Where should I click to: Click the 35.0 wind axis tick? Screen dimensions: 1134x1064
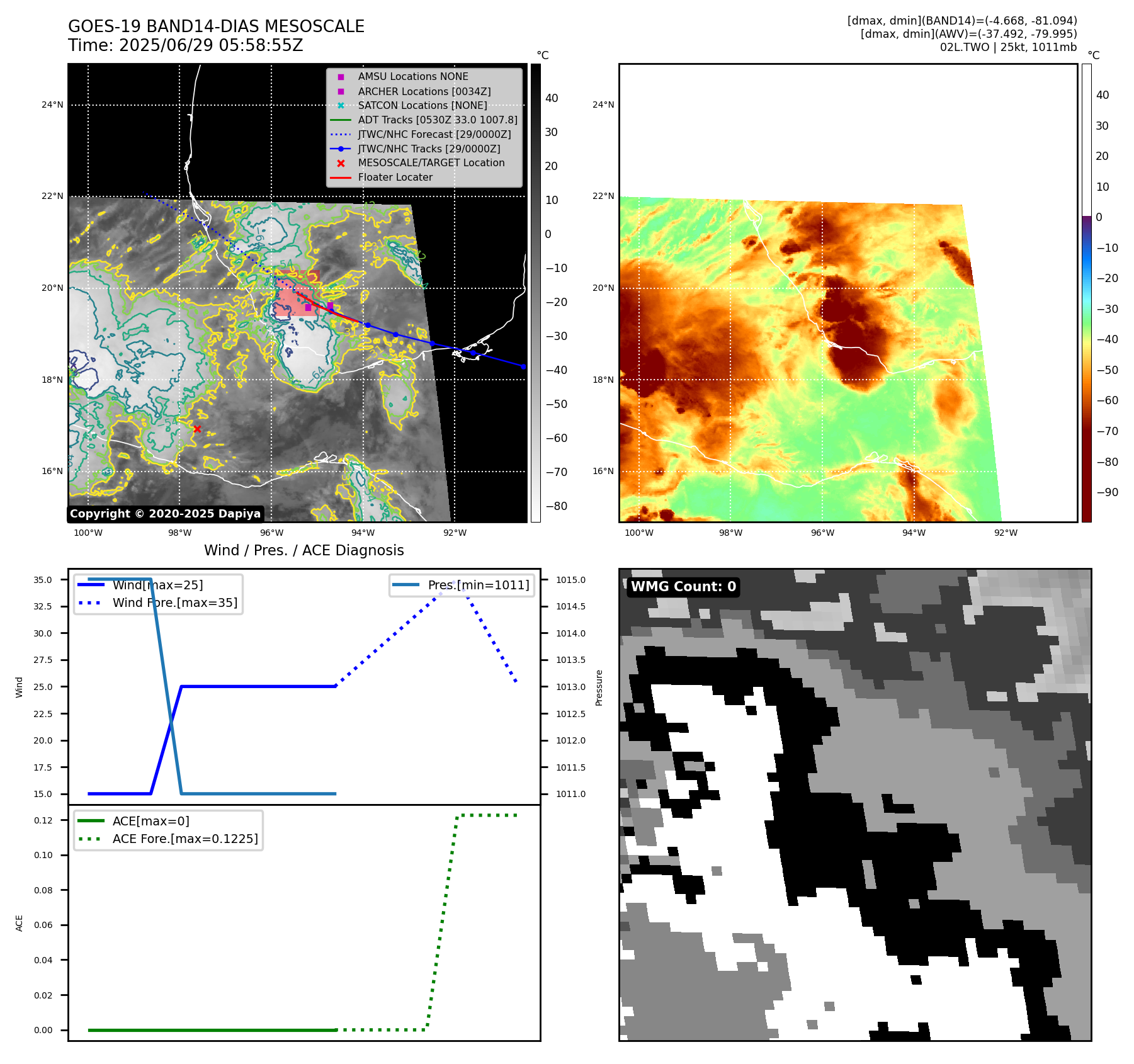[43, 580]
